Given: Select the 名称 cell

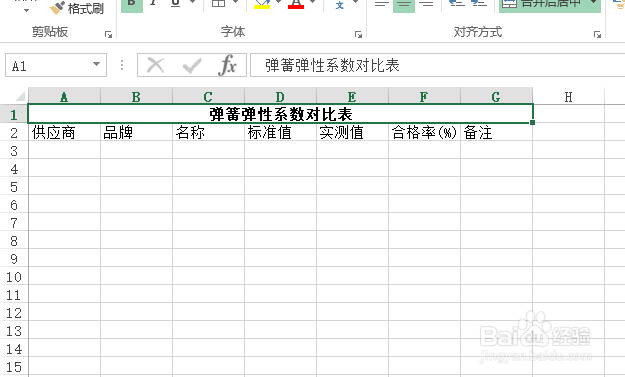Looking at the screenshot, I should (208, 132).
